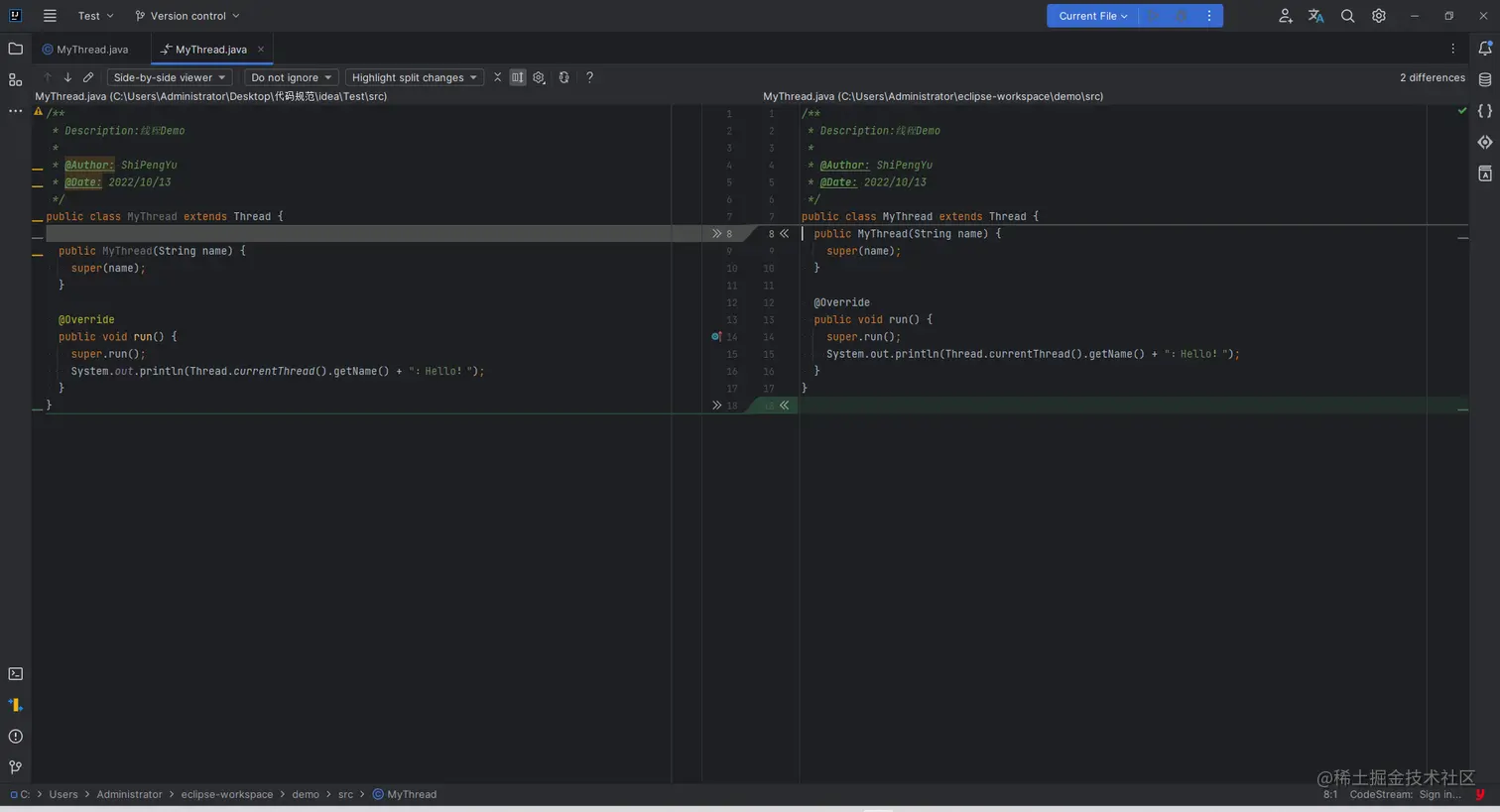
Task: Open Database tool window icon
Action: (x=1485, y=79)
